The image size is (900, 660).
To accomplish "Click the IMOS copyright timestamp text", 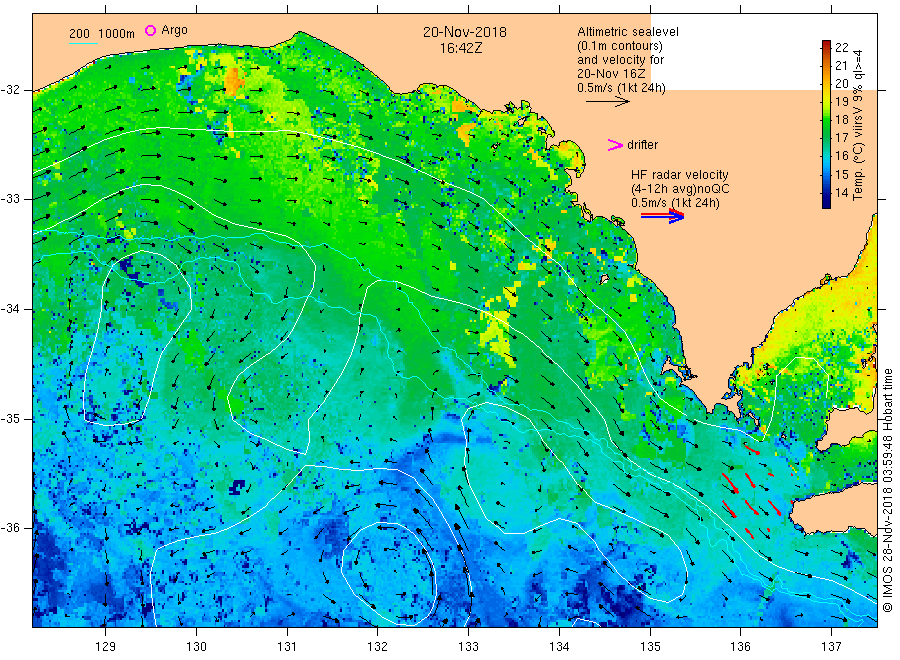I will [x=888, y=490].
